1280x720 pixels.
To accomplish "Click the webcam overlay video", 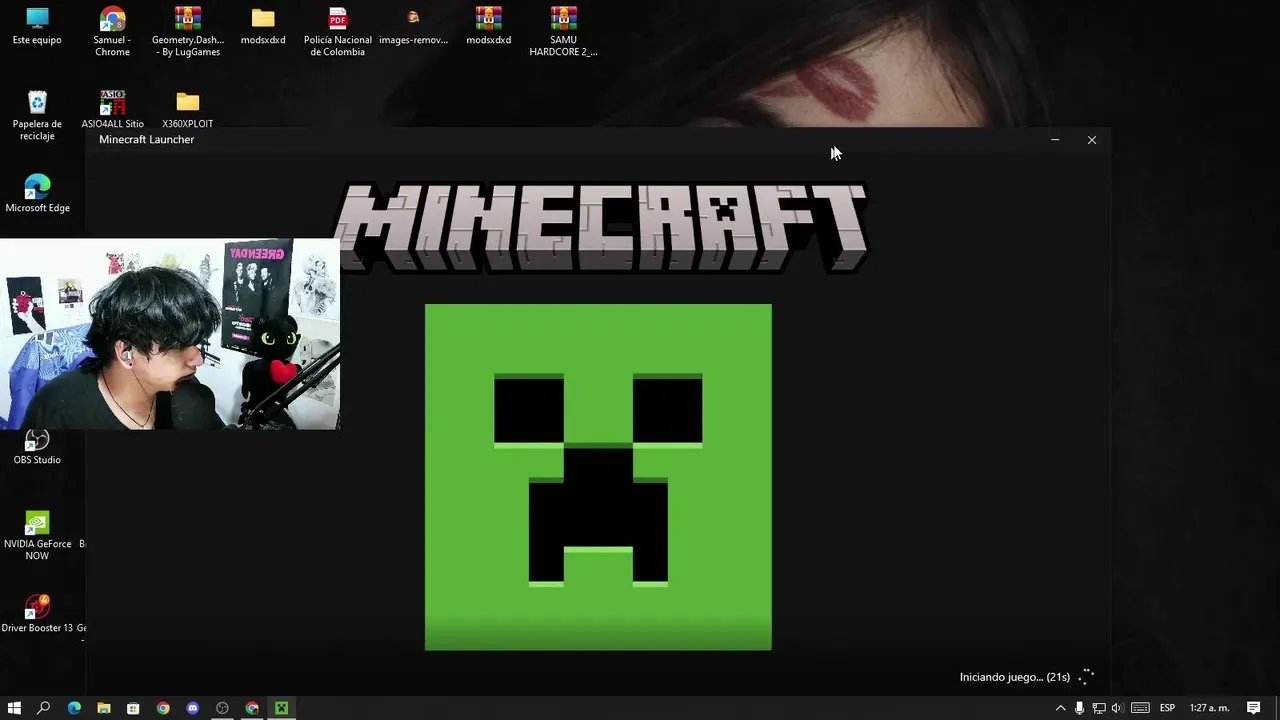I will (170, 334).
